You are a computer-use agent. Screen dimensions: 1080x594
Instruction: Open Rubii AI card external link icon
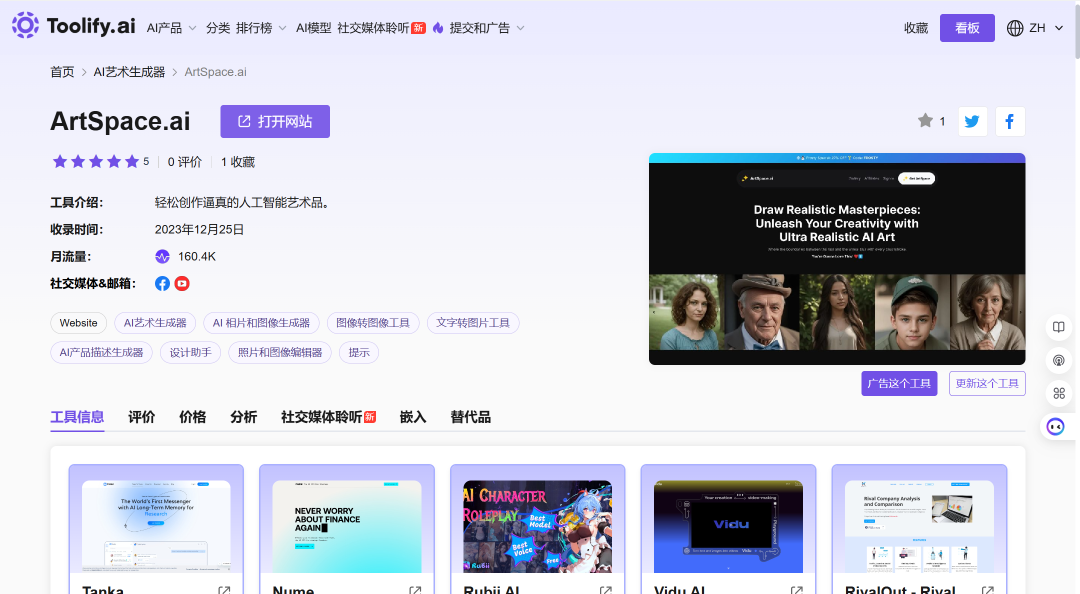coord(605,591)
